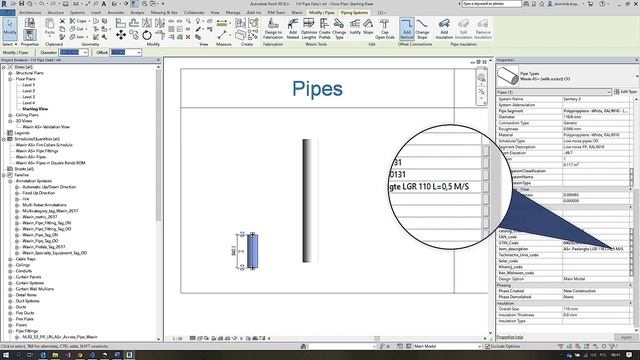Click the view horizontal scrollbar thumb
The width and height of the screenshot is (640, 360).
pyautogui.click(x=377, y=338)
